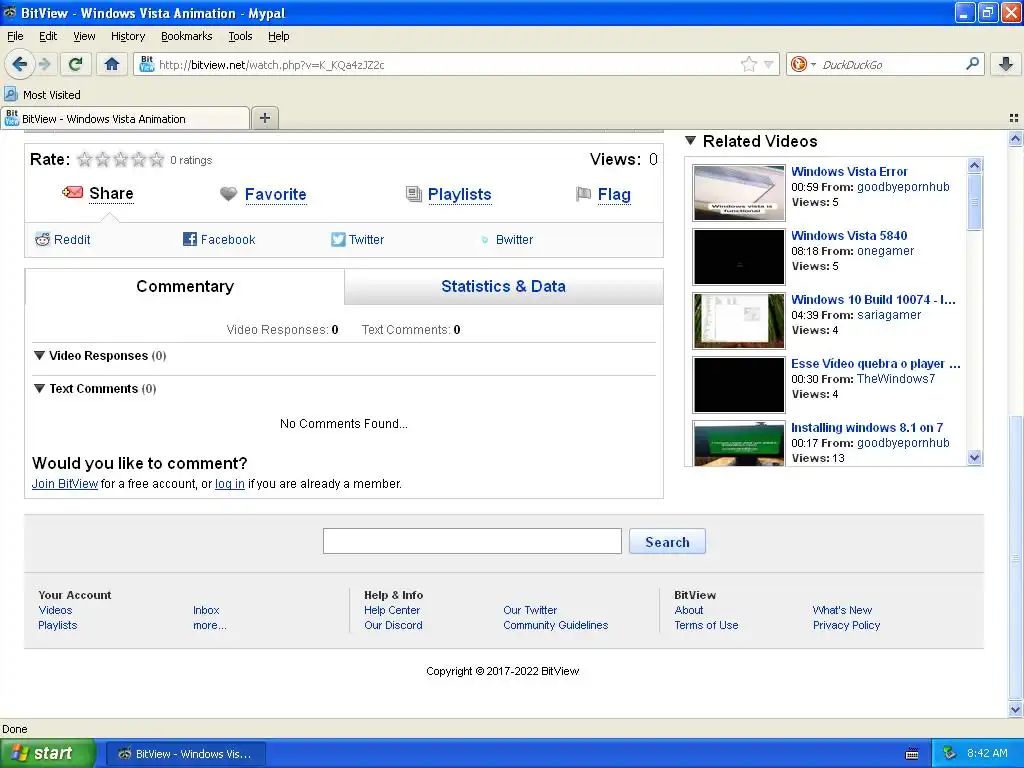
Task: Collapse the Text Comments section
Action: pyautogui.click(x=39, y=389)
